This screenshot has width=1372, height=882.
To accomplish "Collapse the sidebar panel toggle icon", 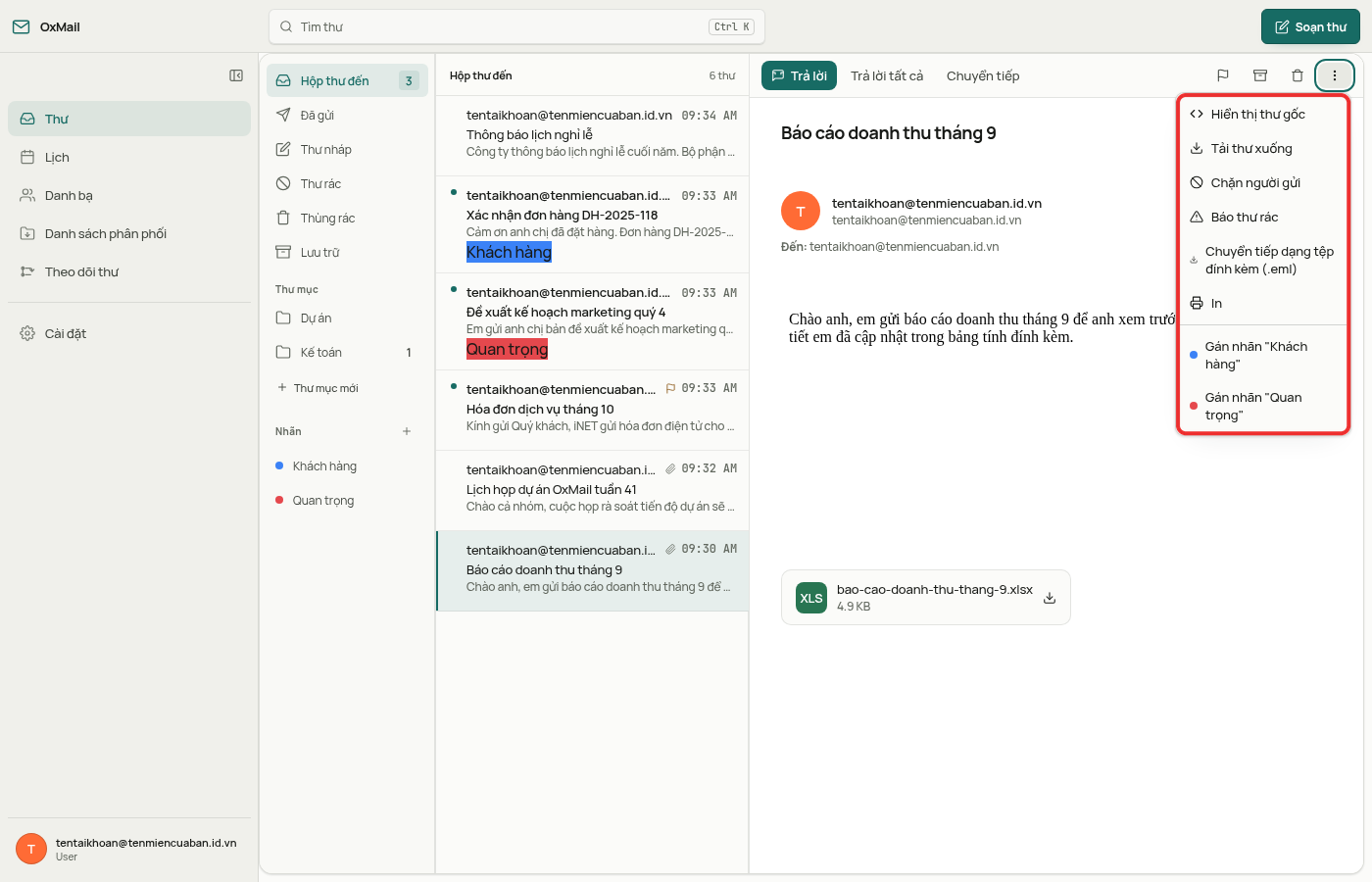I will (x=236, y=75).
